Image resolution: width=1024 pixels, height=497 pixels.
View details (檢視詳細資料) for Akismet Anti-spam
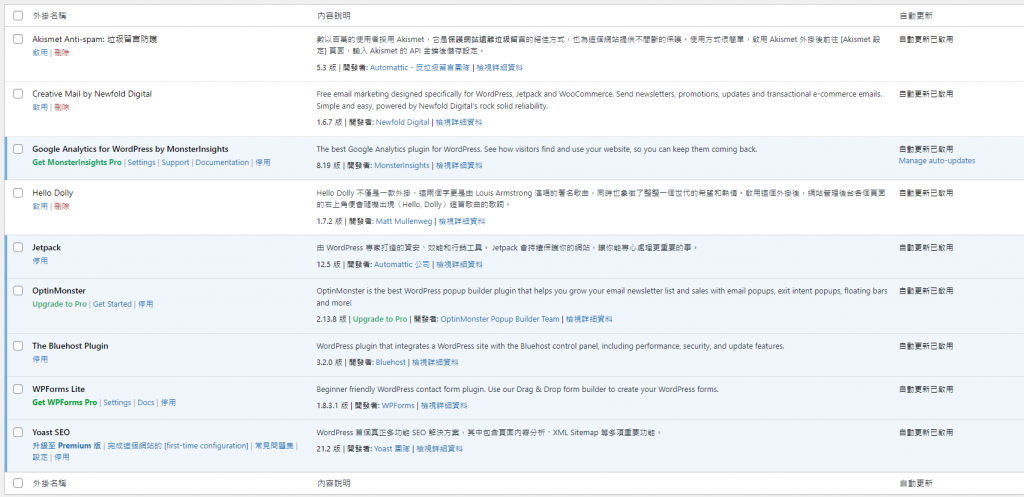pyautogui.click(x=500, y=67)
